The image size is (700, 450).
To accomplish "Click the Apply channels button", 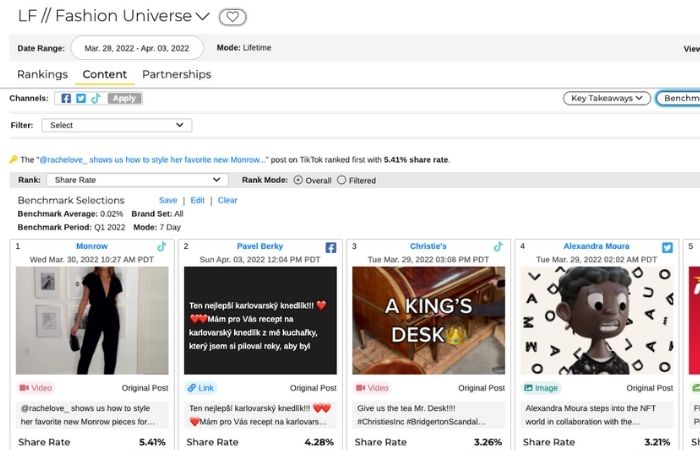I will click(x=124, y=99).
